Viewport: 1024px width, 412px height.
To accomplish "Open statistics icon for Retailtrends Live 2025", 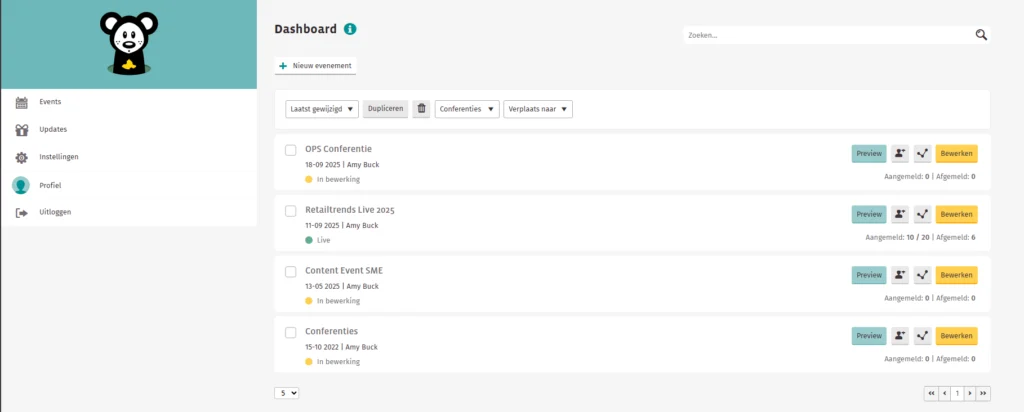I will click(923, 214).
